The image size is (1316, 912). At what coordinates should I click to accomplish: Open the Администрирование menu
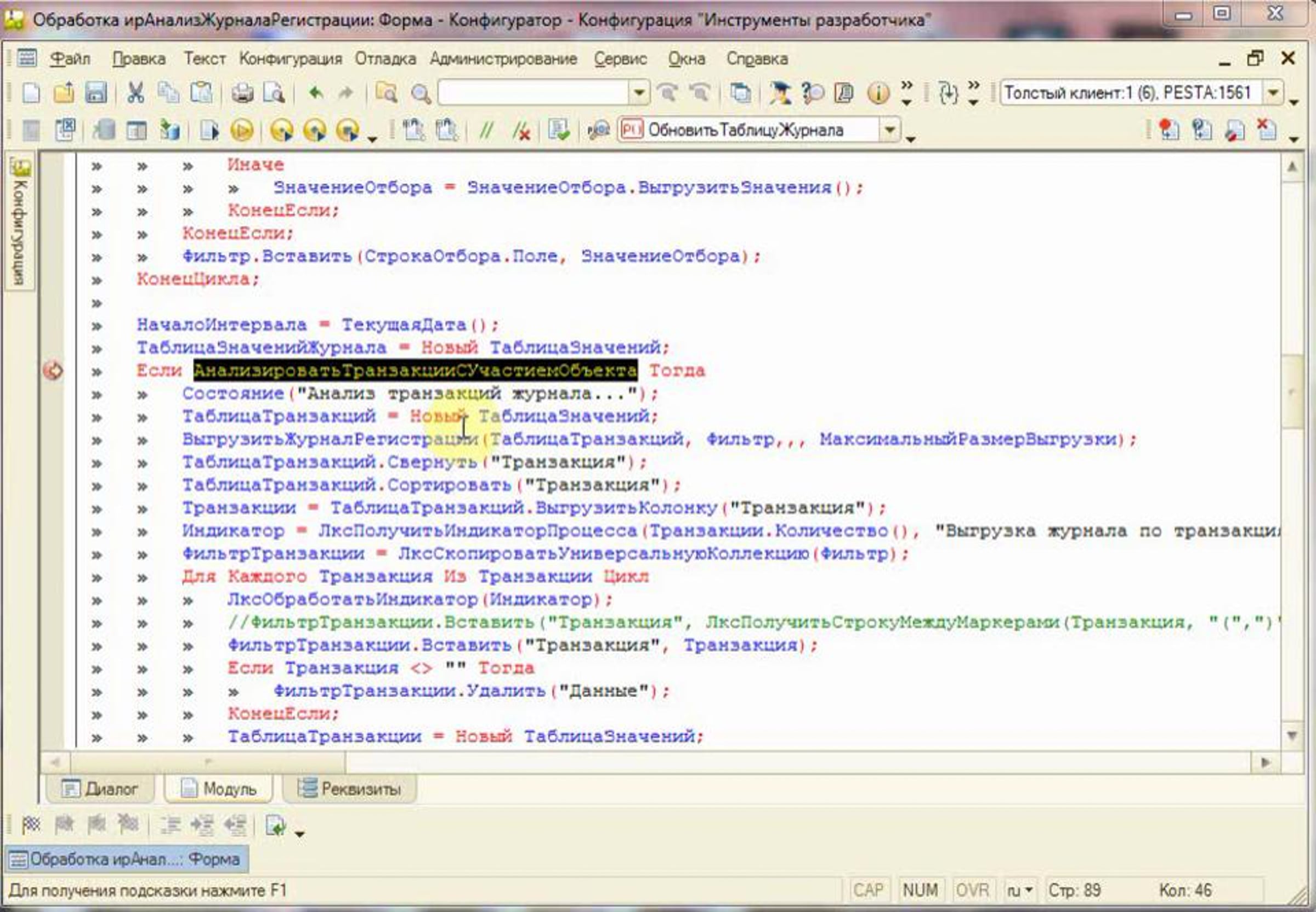(x=503, y=59)
